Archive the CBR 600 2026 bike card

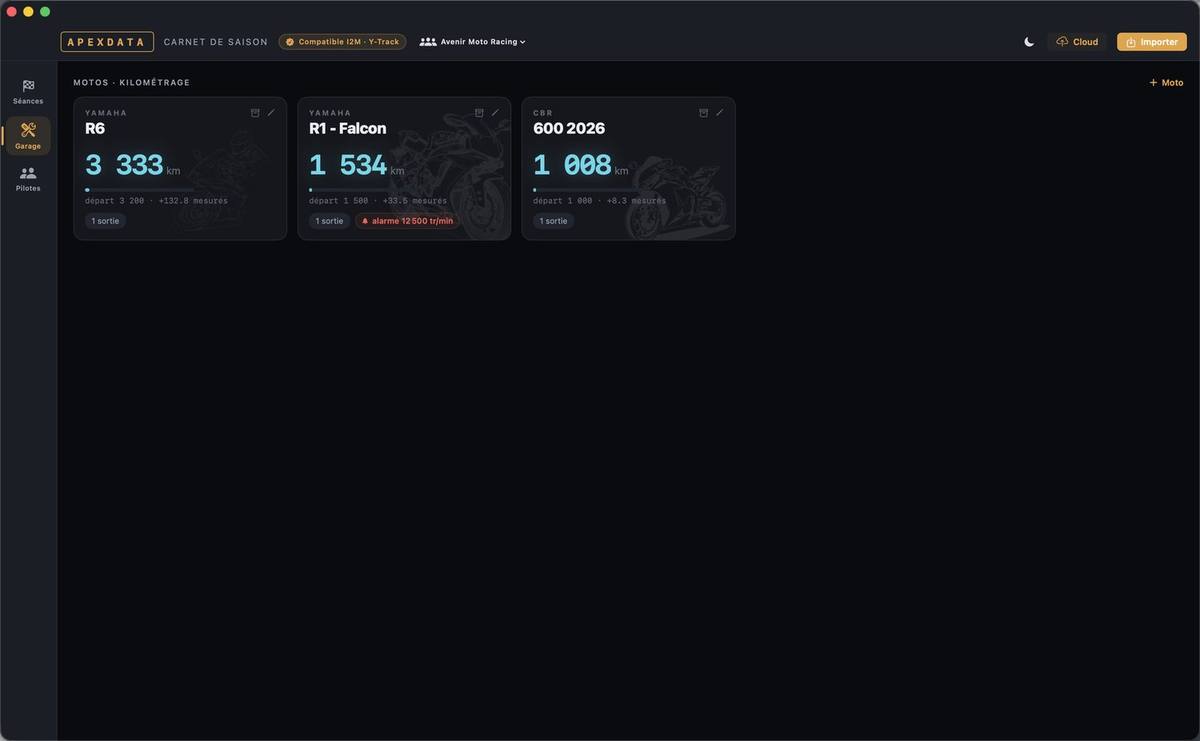pyautogui.click(x=703, y=113)
